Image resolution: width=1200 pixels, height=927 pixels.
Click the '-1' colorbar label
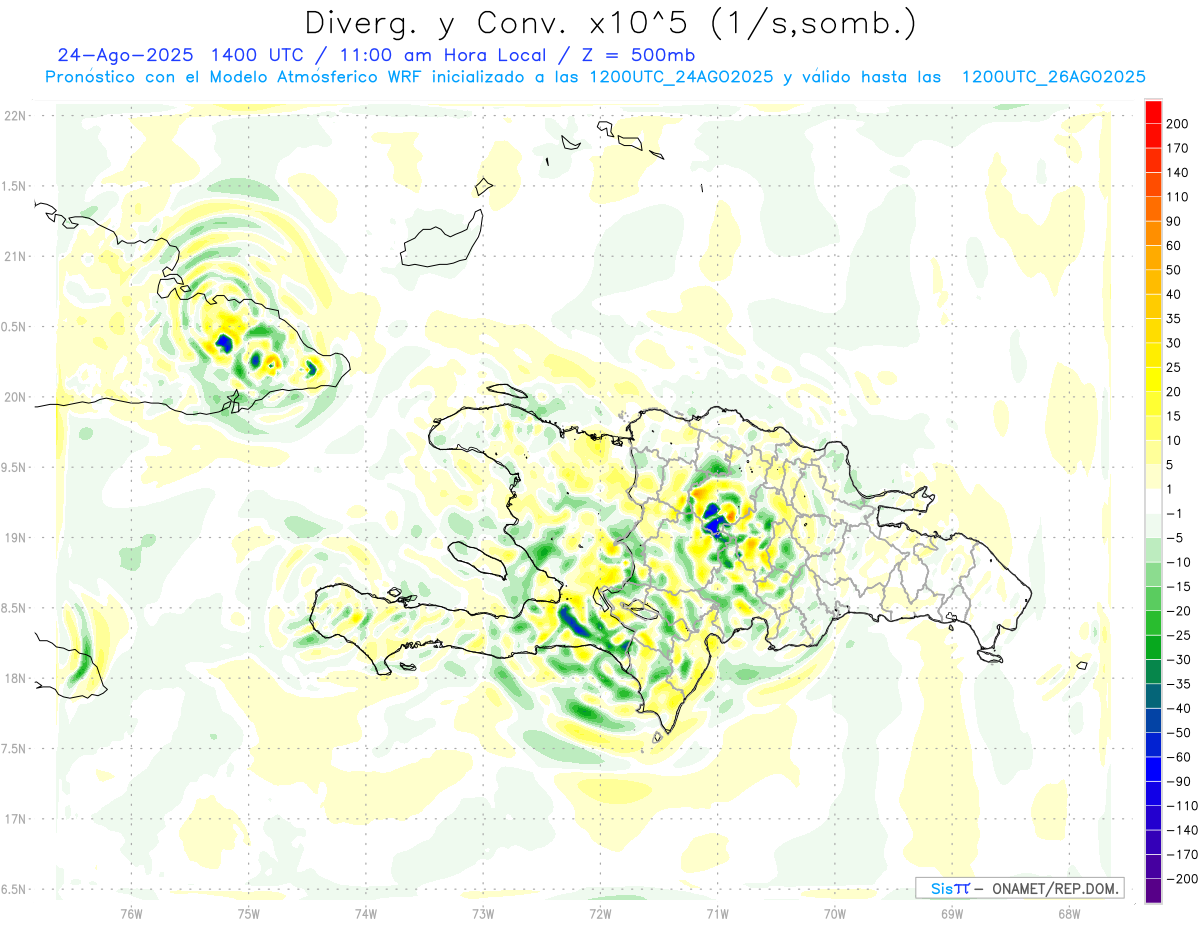click(1174, 514)
